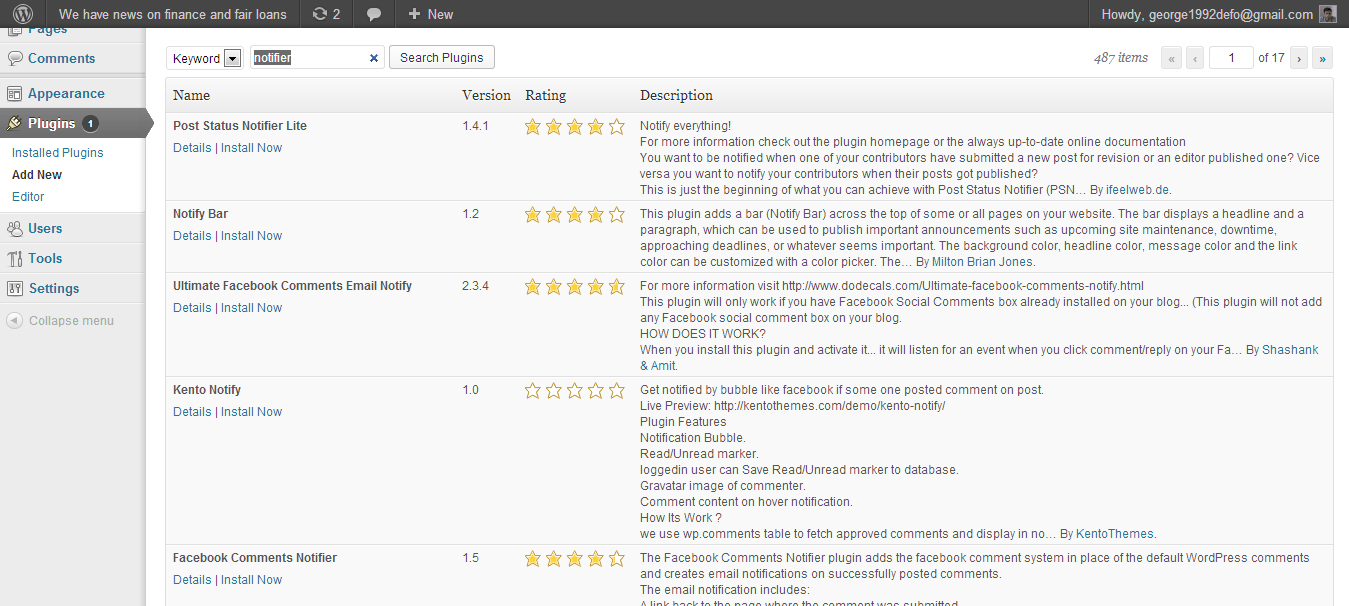Screen dimensions: 1349x606
Task: Click the Search Plugins button
Action: [441, 57]
